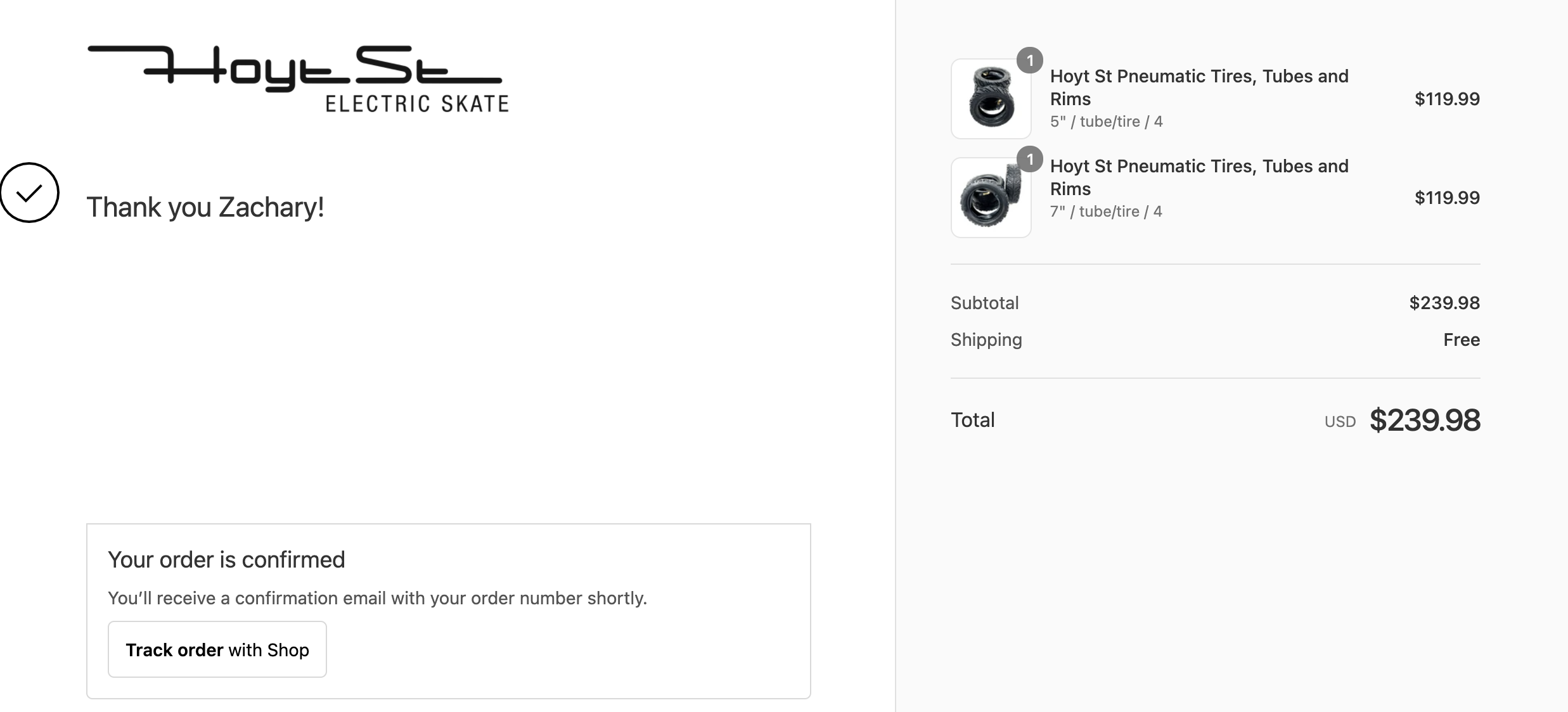The width and height of the screenshot is (1568, 712).
Task: Click the Hoyt St Electric Skate logo
Action: pyautogui.click(x=298, y=79)
